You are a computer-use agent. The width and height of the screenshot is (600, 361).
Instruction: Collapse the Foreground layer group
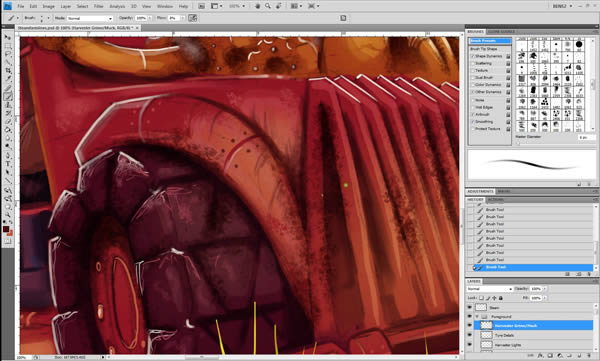(x=477, y=317)
